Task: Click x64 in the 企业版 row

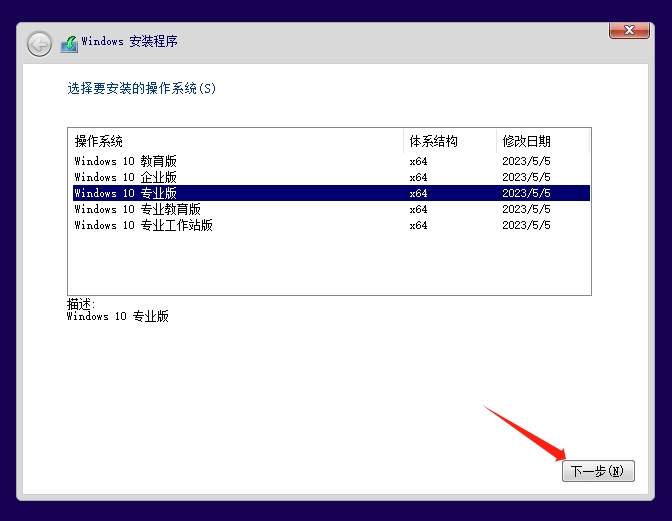Action: [418, 177]
